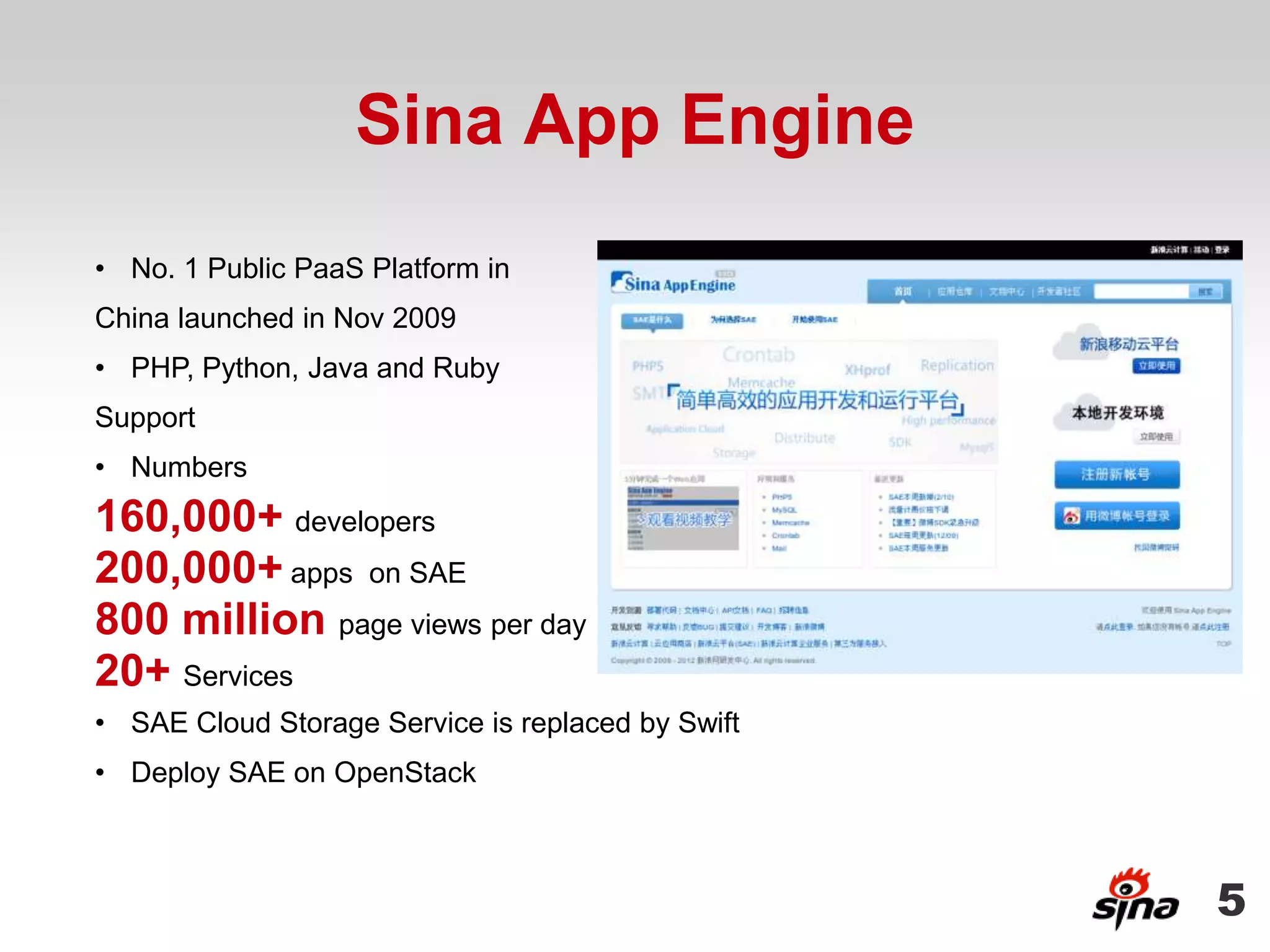Click 'No. 1 Public PaaS Platform in' text
1270x952 pixels.
click(x=320, y=269)
